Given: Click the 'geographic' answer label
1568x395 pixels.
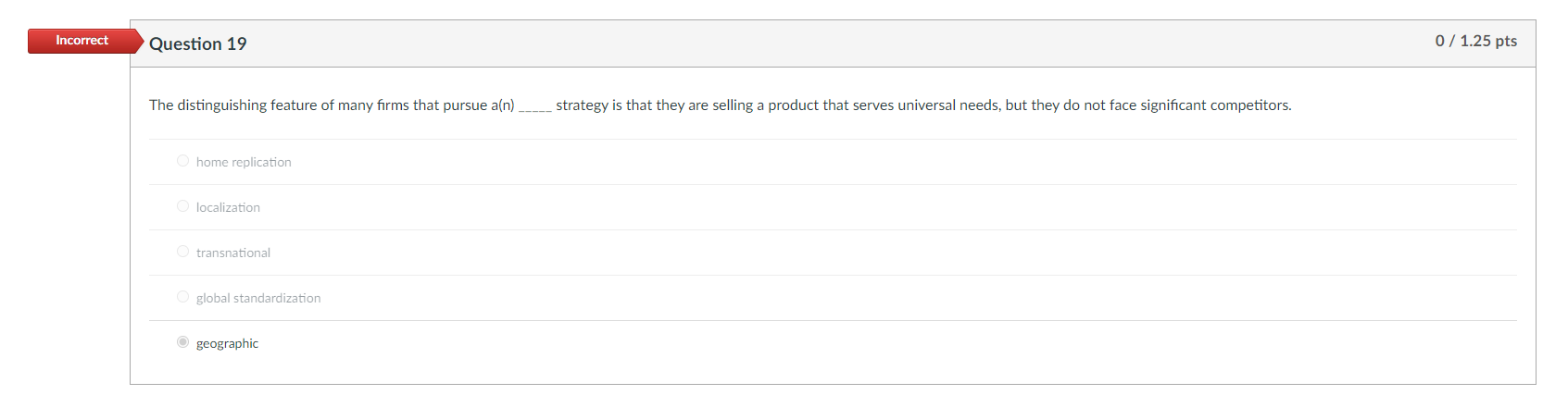Looking at the screenshot, I should (227, 343).
